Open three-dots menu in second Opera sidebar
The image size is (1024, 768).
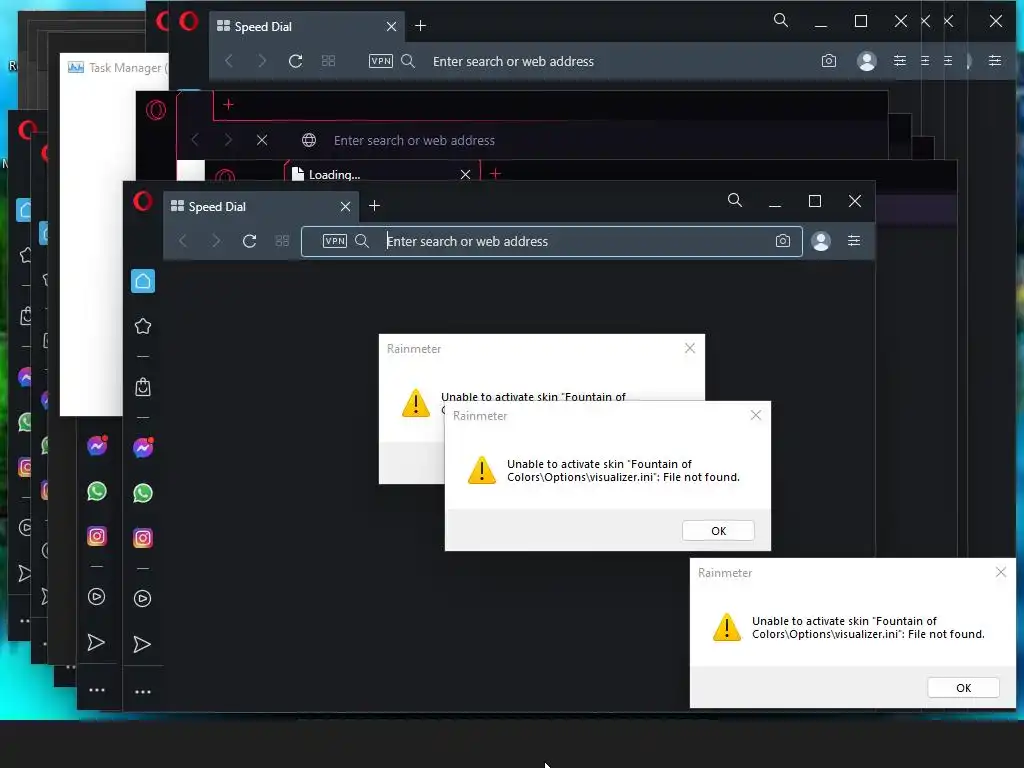(97, 690)
